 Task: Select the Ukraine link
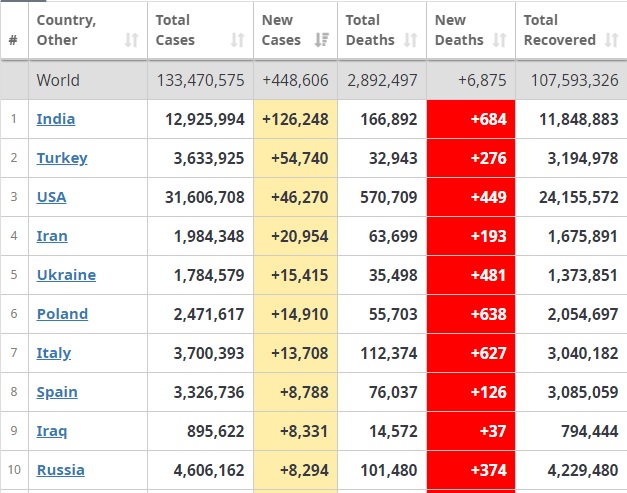[x=66, y=275]
